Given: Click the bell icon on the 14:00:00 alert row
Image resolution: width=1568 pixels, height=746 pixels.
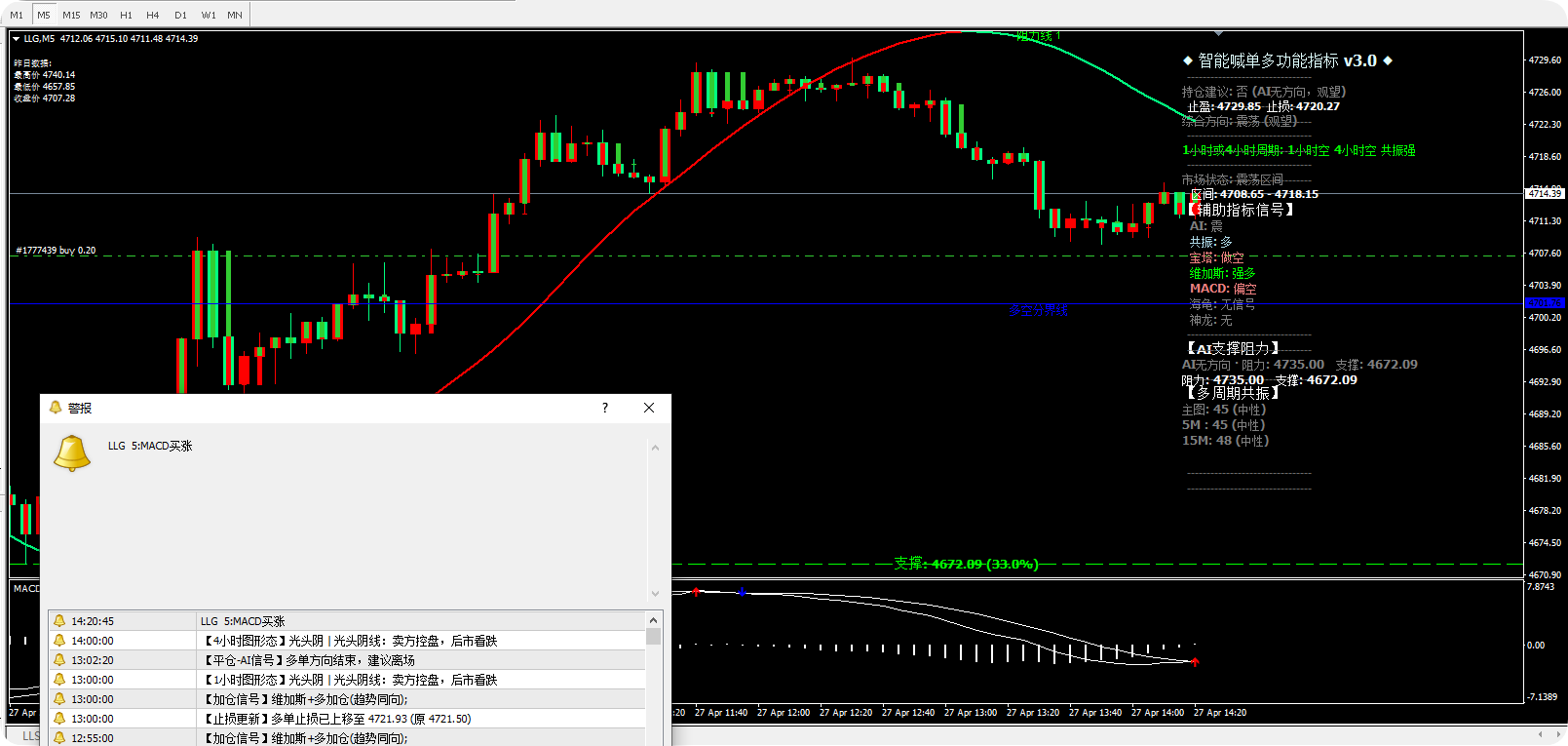Looking at the screenshot, I should [59, 641].
